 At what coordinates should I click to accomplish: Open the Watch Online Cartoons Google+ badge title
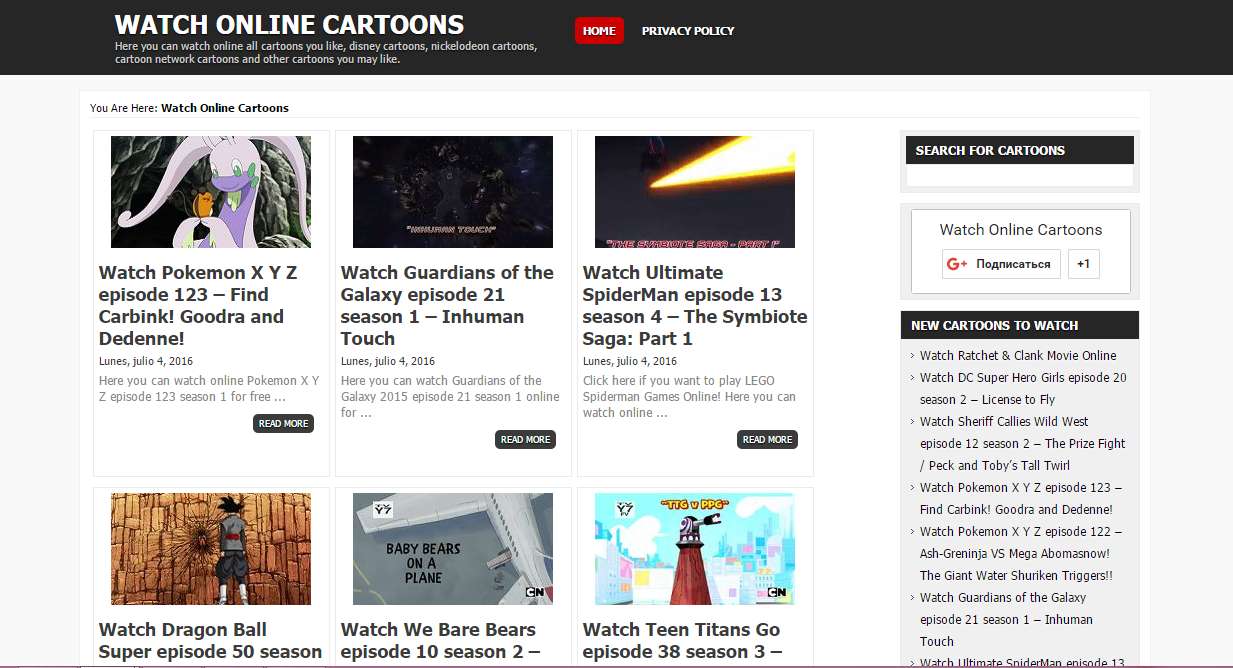click(1021, 230)
